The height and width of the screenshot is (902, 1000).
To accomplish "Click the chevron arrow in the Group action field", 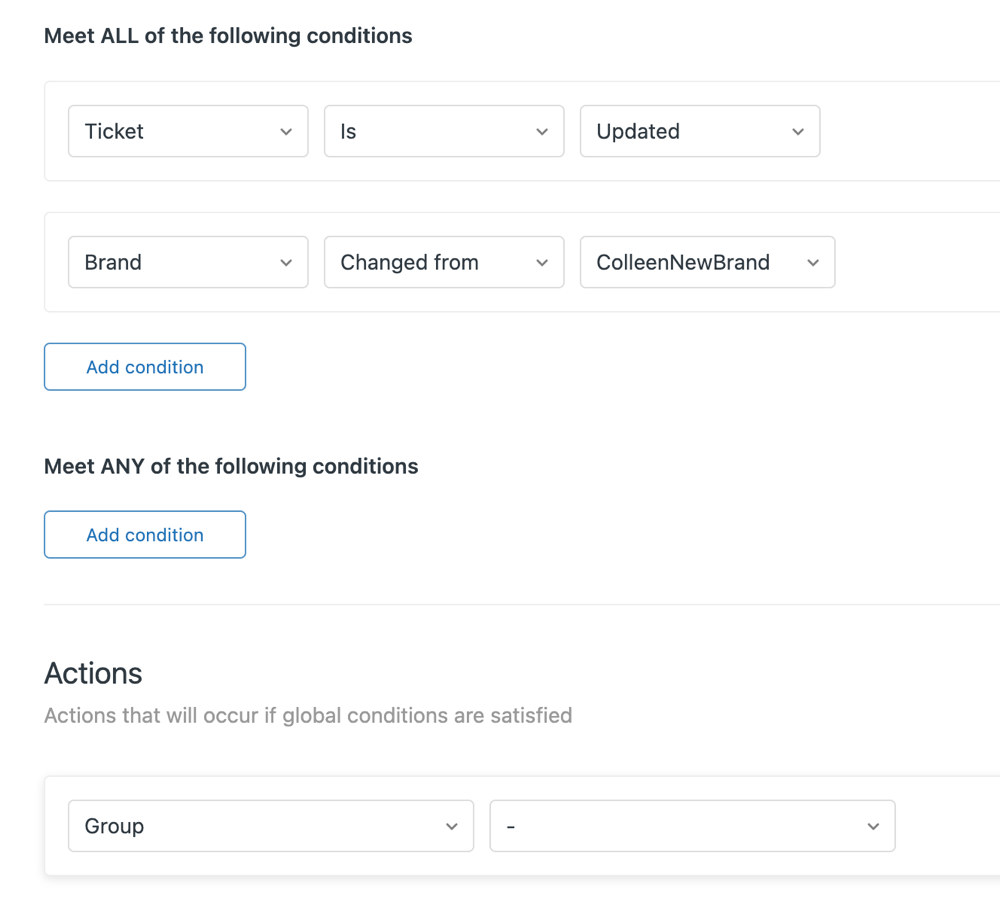I will pyautogui.click(x=452, y=827).
